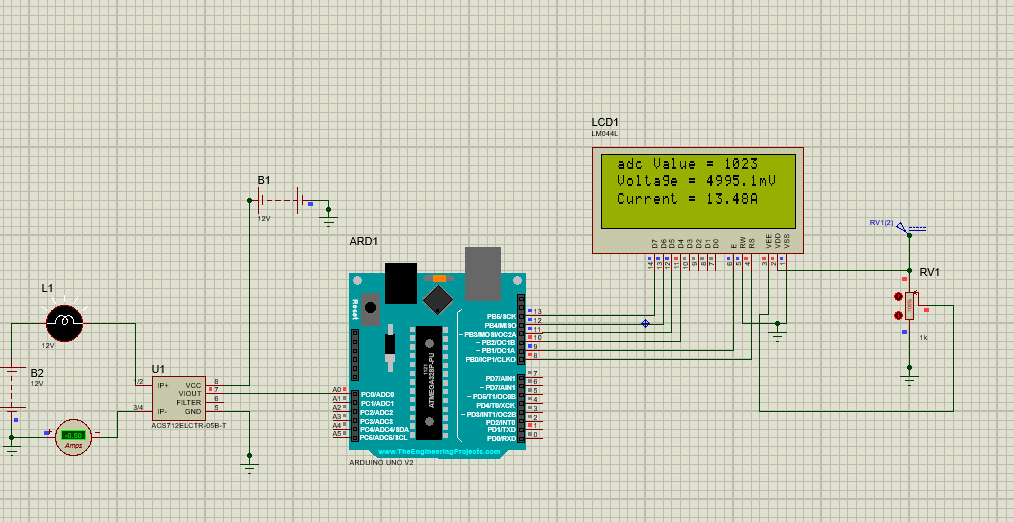Click the 'Voltage = 4995.1mV' LCD line
Image resolution: width=1014 pixels, height=522 pixels.
point(697,181)
